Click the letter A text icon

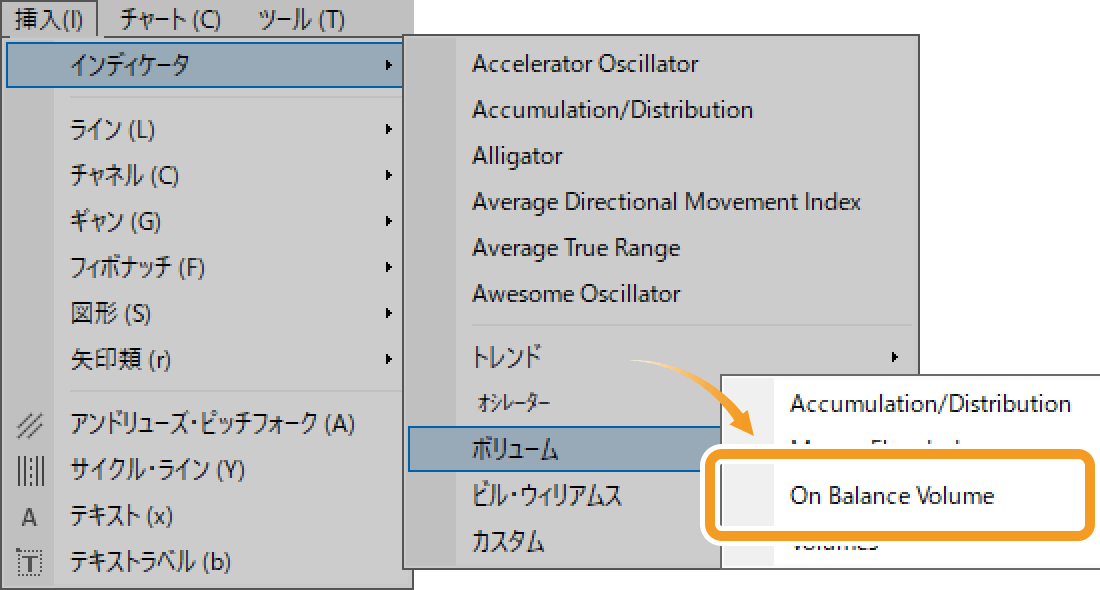29,517
